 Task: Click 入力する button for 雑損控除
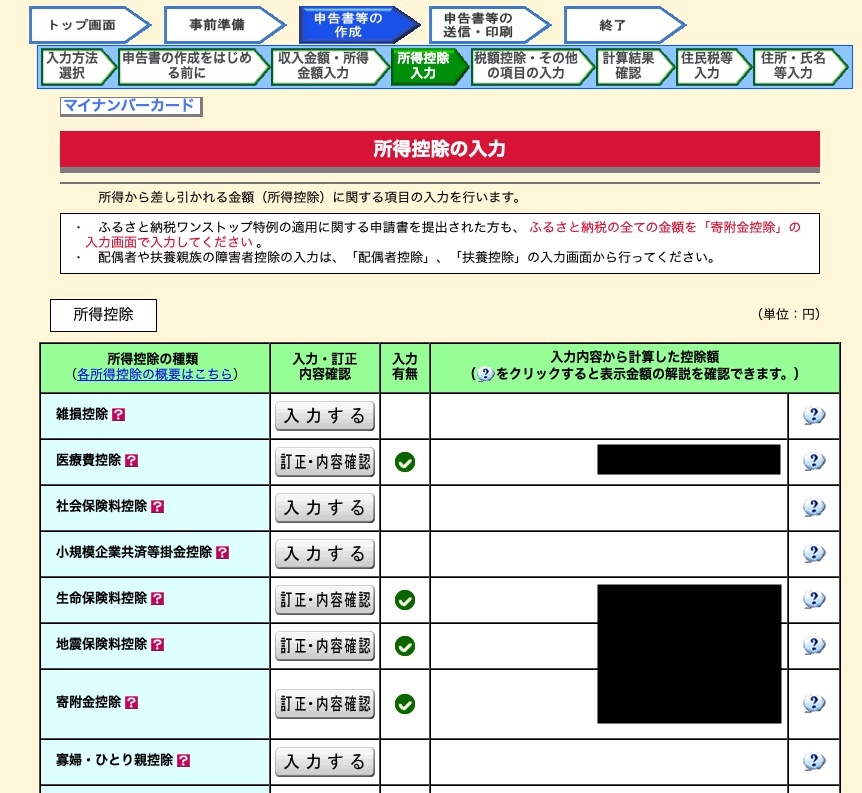pos(324,416)
